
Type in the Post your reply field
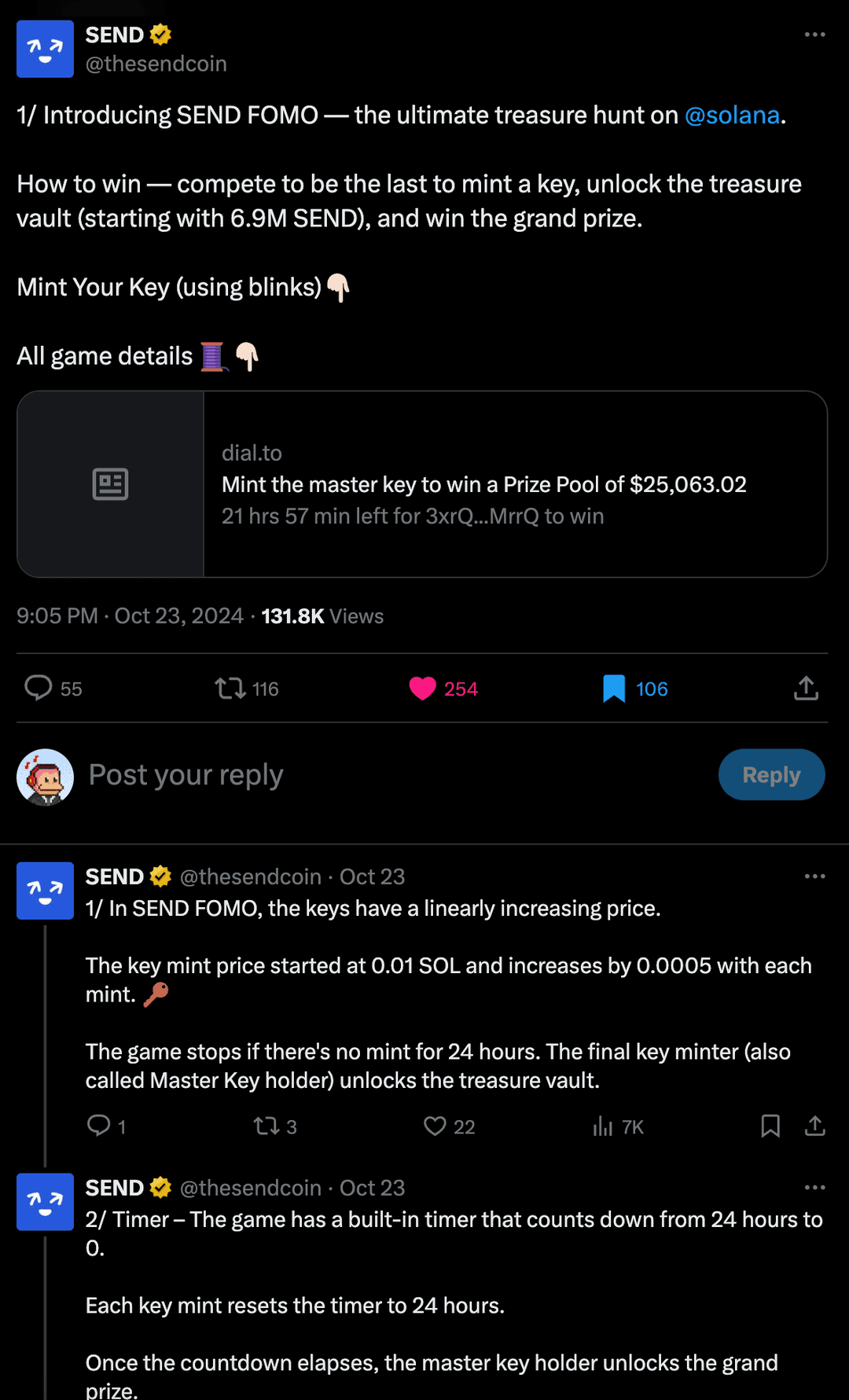coord(393,775)
